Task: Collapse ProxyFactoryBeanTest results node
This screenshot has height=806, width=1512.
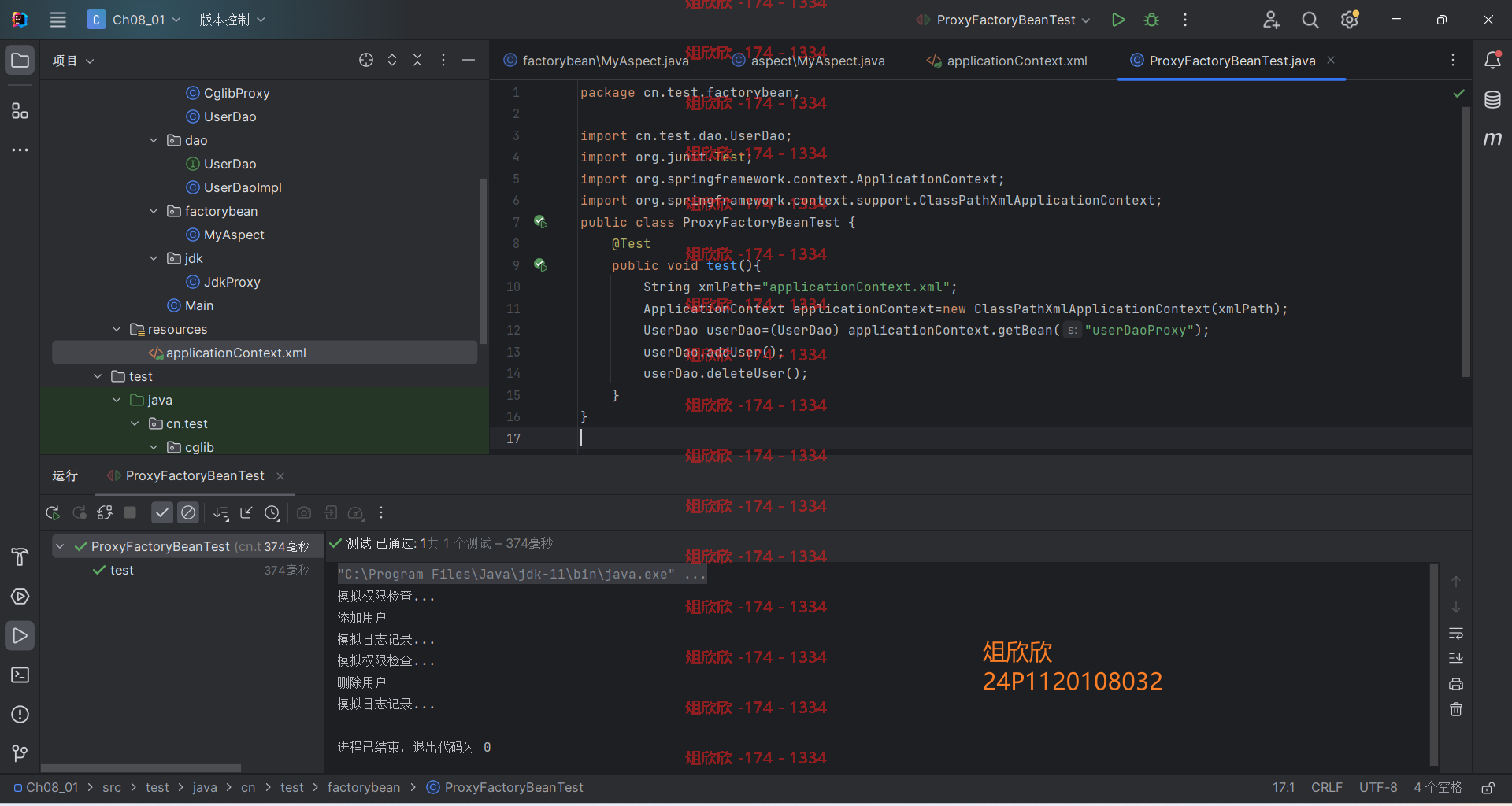Action: 60,546
